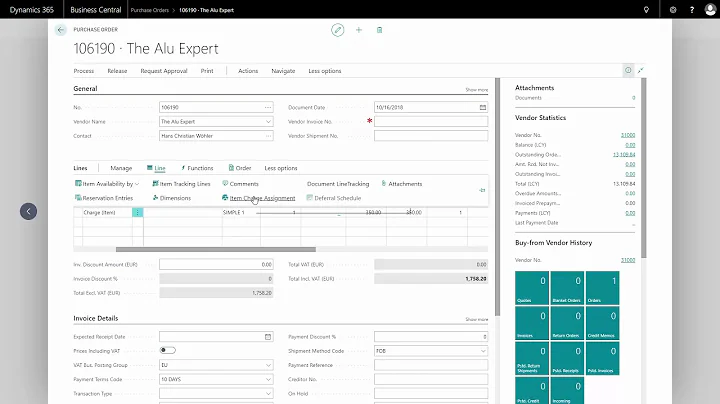The height and width of the screenshot is (404, 720).
Task: Click Less options in Lines bar
Action: pos(281,168)
